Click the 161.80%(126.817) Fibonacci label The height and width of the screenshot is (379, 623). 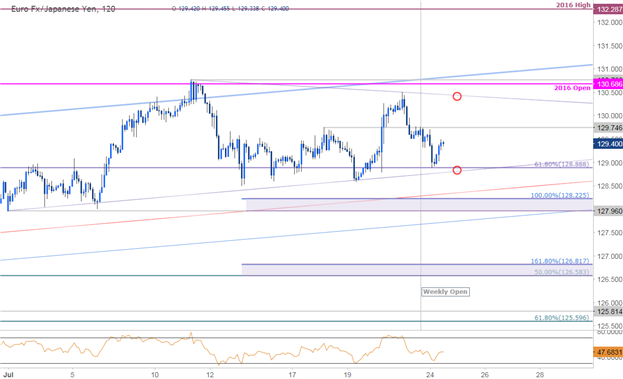point(560,261)
